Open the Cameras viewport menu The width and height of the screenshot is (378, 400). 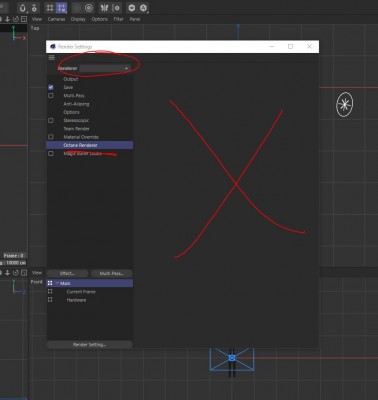coord(56,19)
